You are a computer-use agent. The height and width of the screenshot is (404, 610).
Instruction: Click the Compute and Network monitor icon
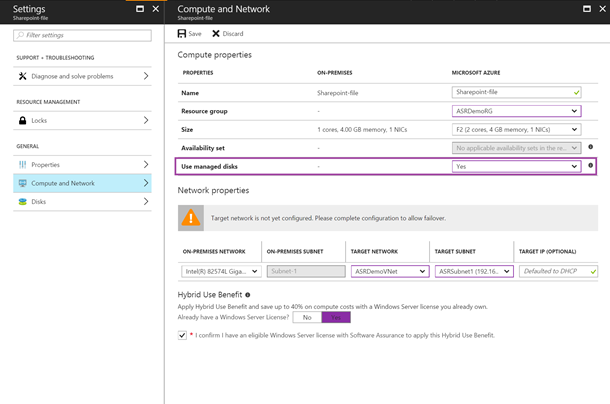click(x=23, y=183)
